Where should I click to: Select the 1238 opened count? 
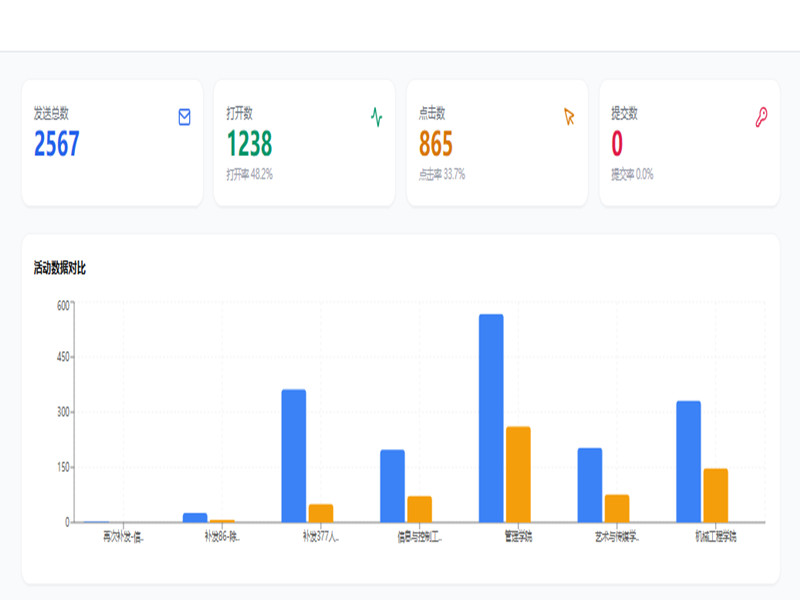point(249,143)
